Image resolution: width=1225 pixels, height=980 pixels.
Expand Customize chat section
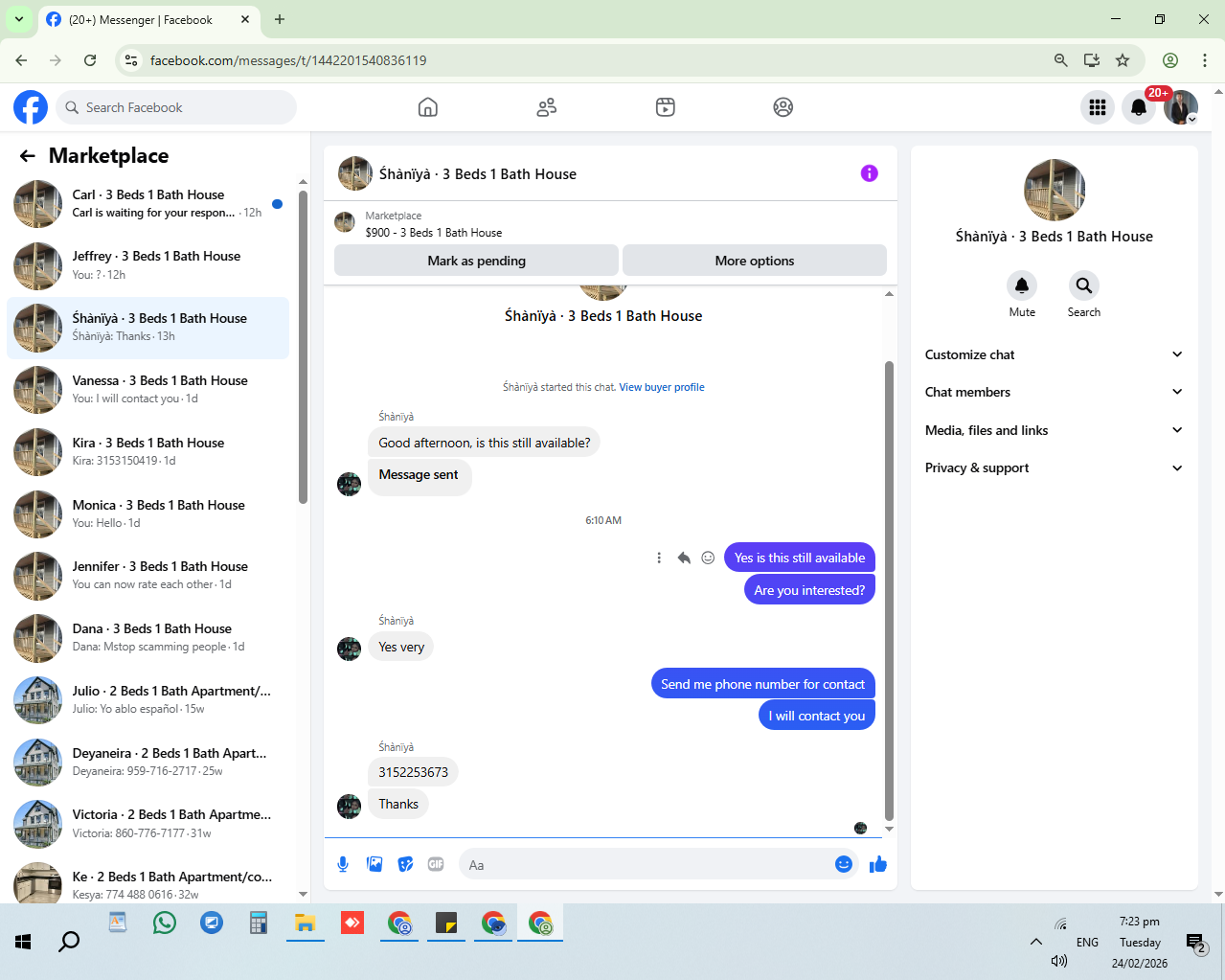(x=1054, y=354)
